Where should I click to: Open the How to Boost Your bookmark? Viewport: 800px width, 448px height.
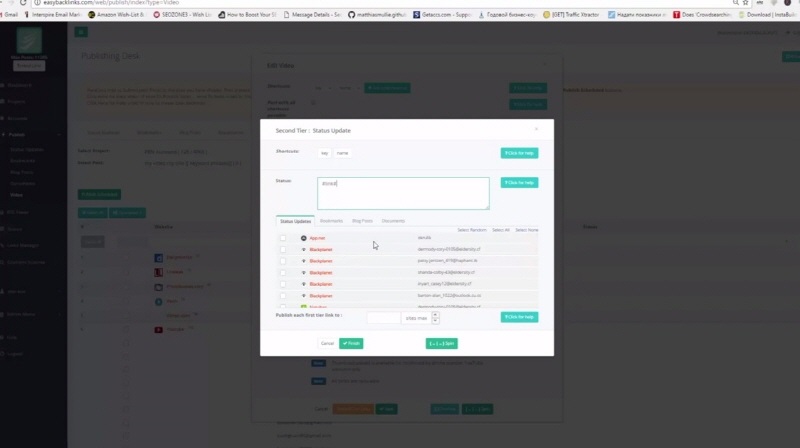[247, 15]
